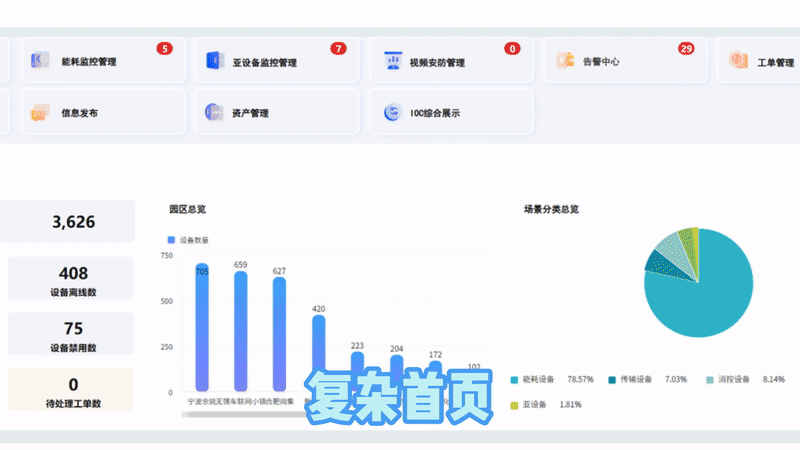Open the 能耗监控管理 module icon
800x450 pixels.
pyautogui.click(x=40, y=60)
